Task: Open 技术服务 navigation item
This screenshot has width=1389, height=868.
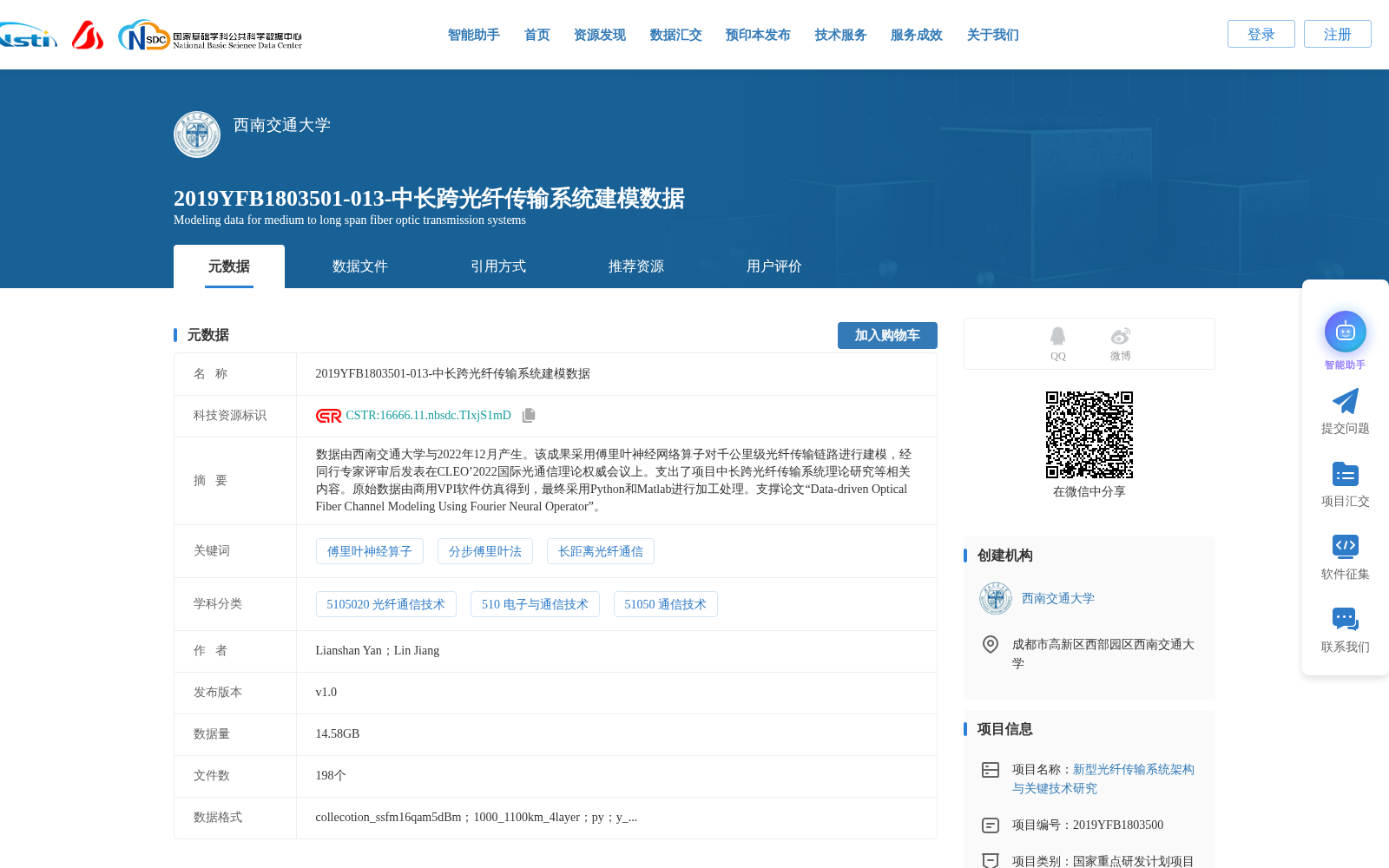Action: [841, 35]
